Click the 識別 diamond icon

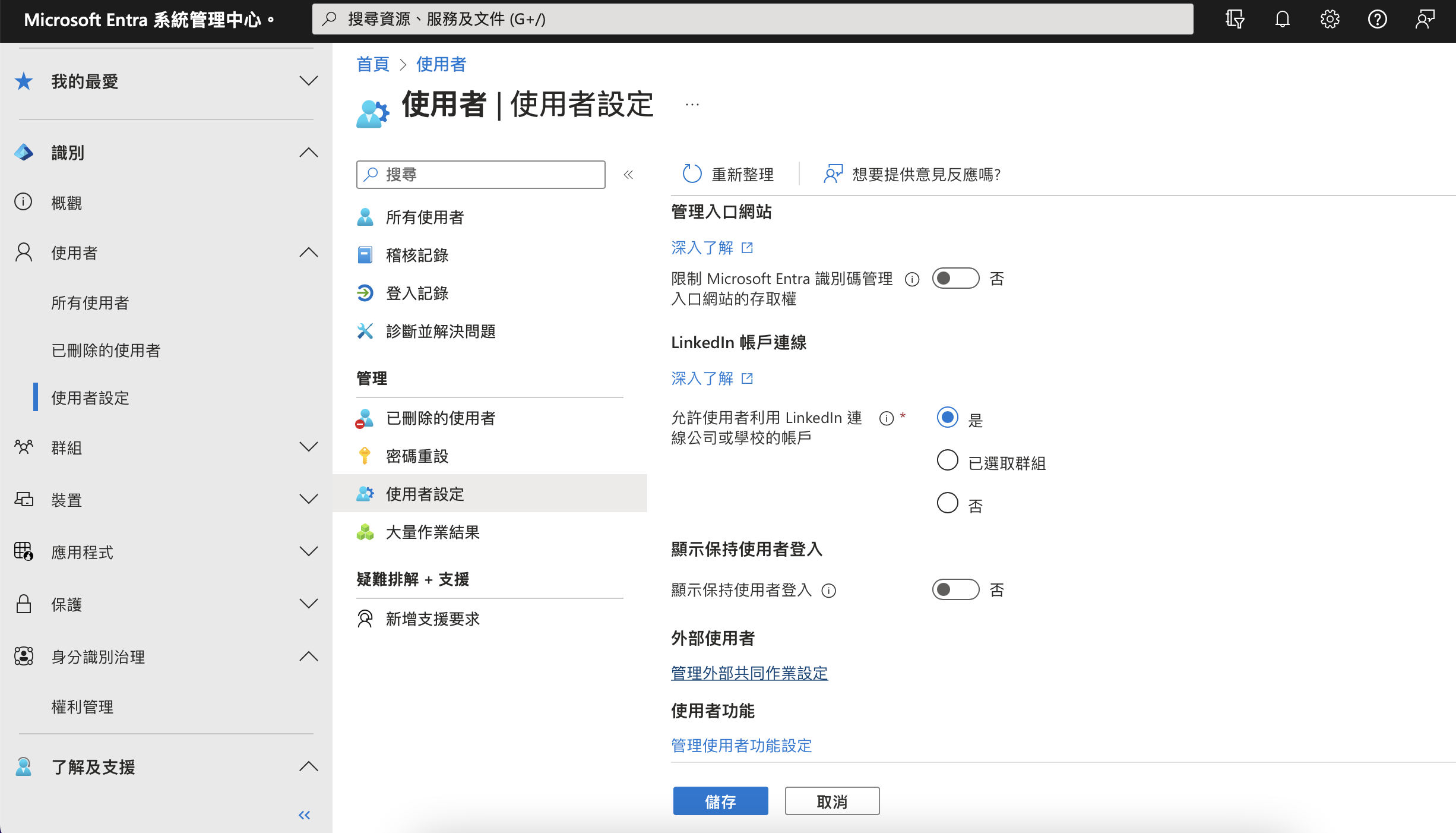click(x=24, y=153)
